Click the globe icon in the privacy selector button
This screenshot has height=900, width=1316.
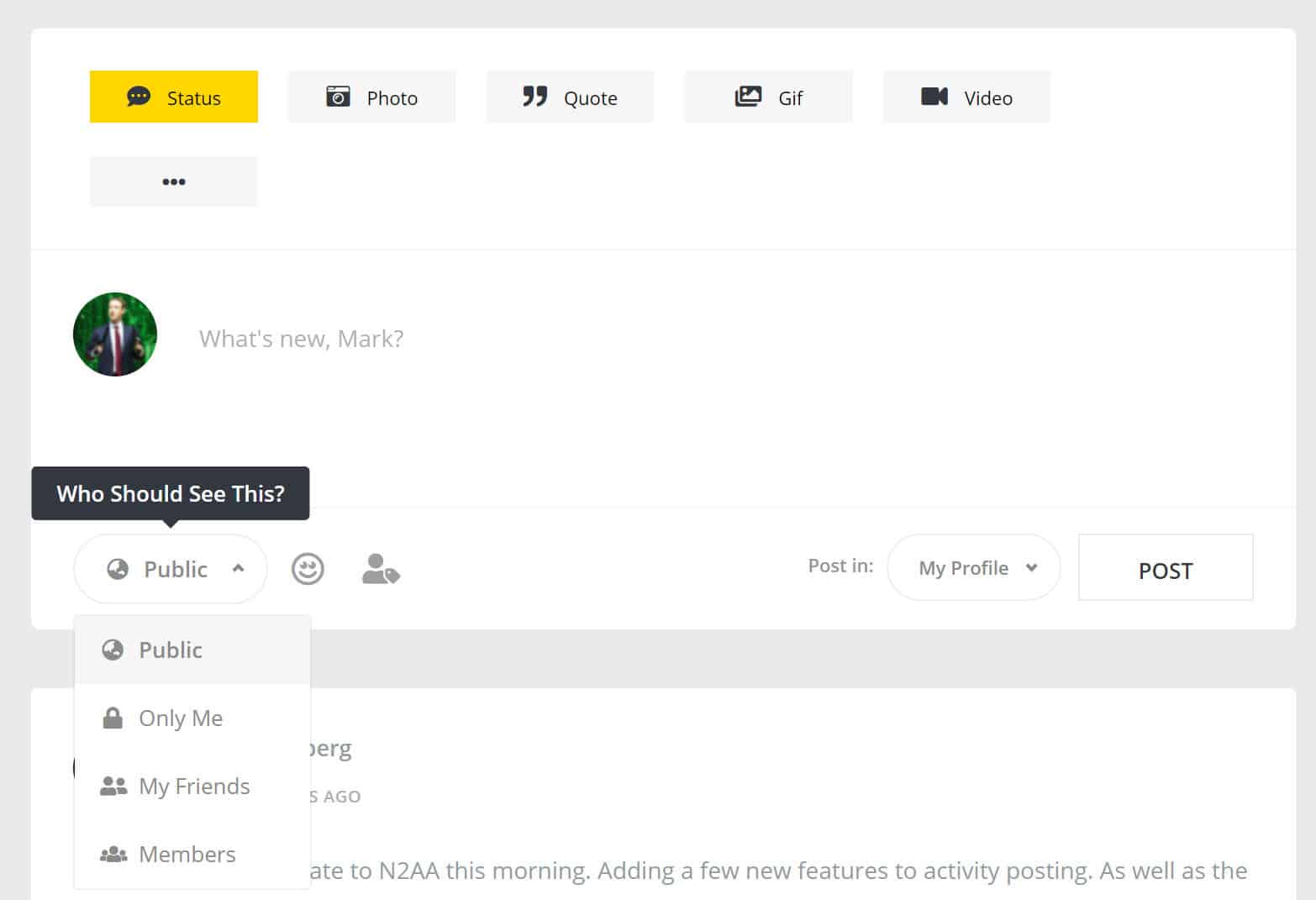118,569
